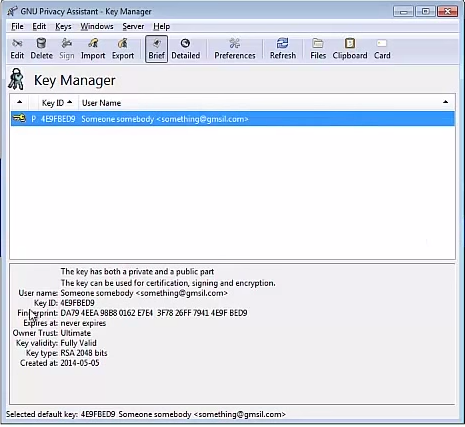This screenshot has height=427, width=465.
Task: Maximize the Key Manager window
Action: tap(425, 12)
